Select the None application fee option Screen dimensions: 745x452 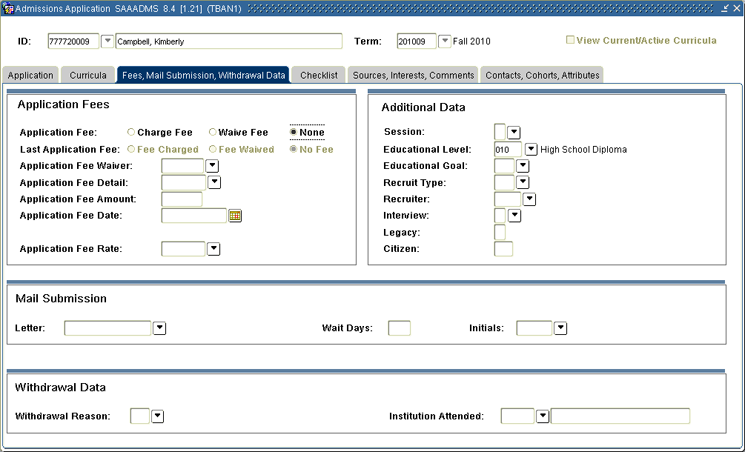click(x=293, y=132)
